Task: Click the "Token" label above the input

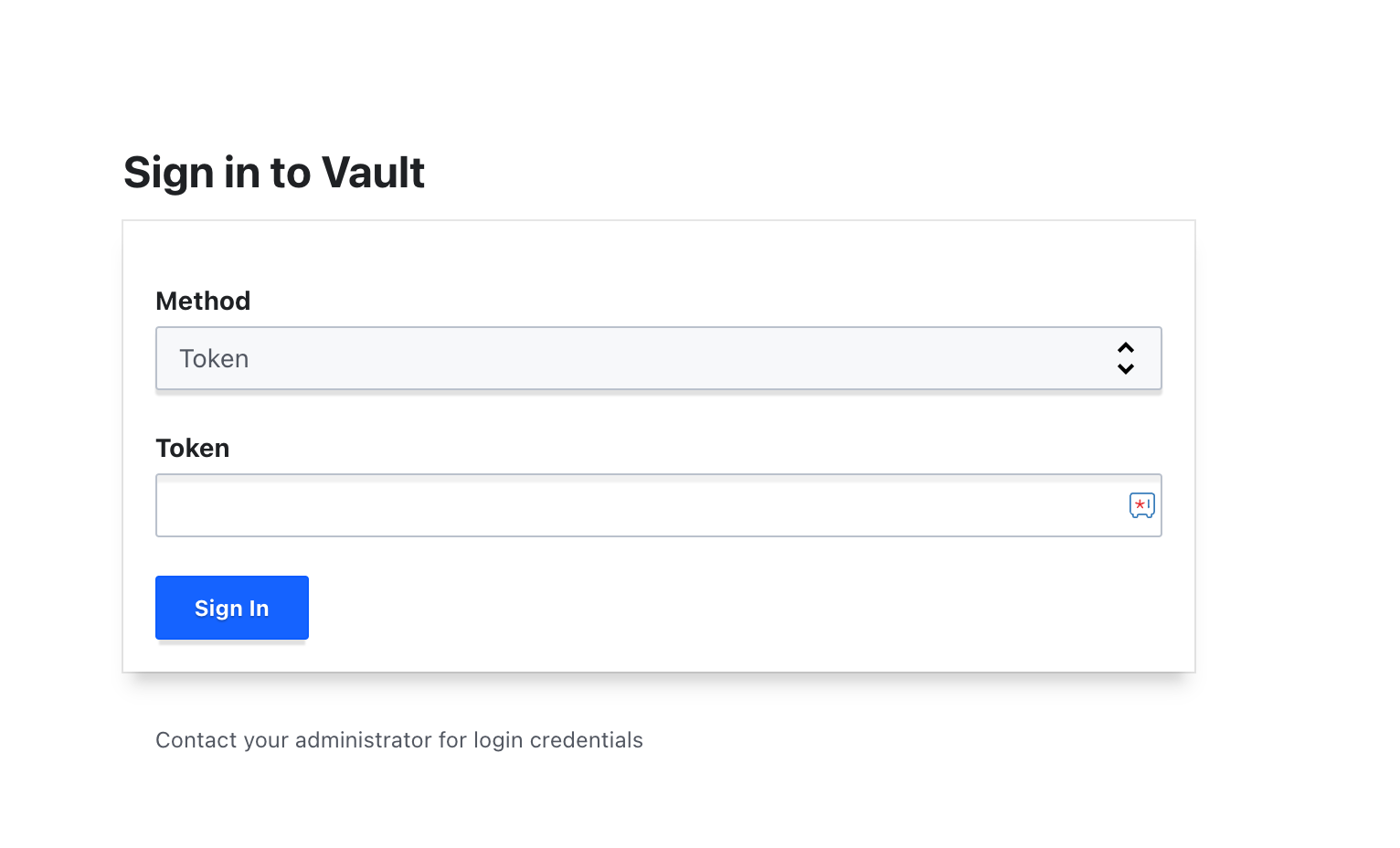Action: point(193,448)
